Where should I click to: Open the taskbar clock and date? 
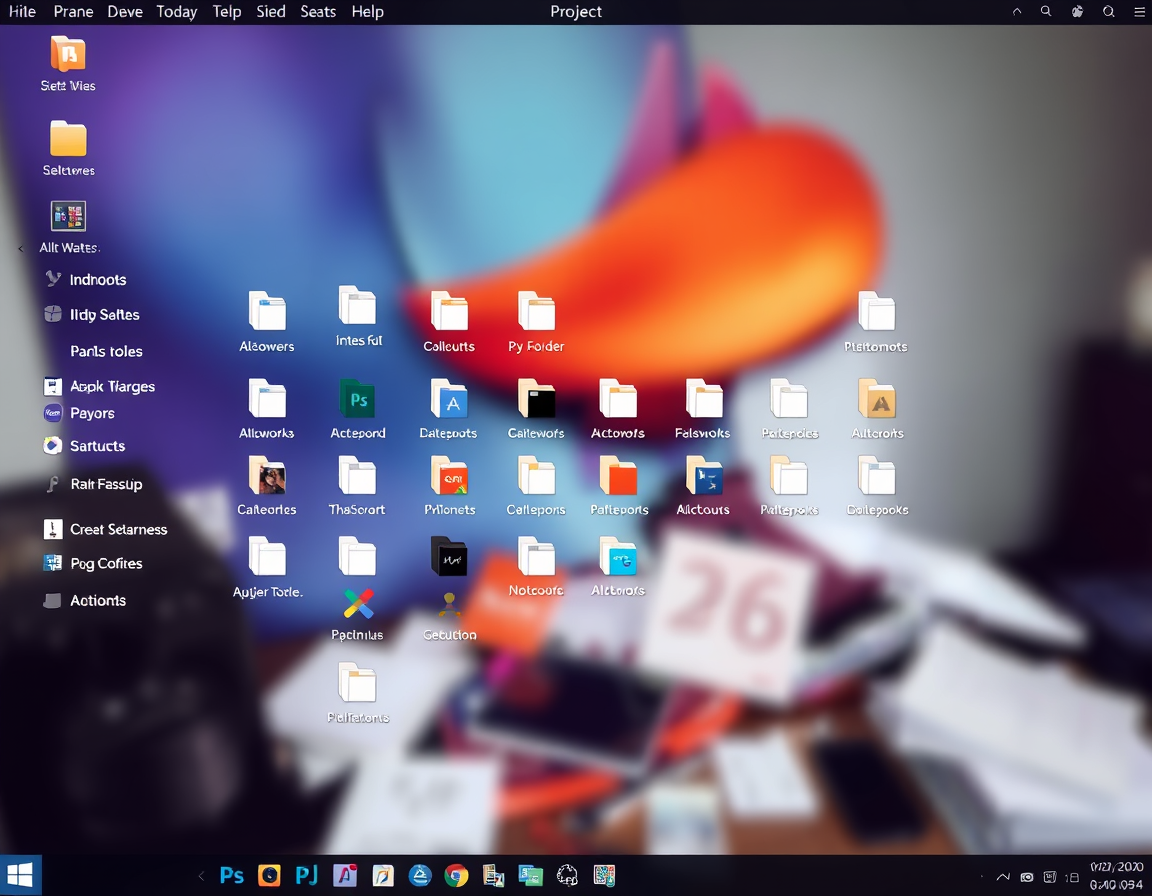click(1117, 876)
